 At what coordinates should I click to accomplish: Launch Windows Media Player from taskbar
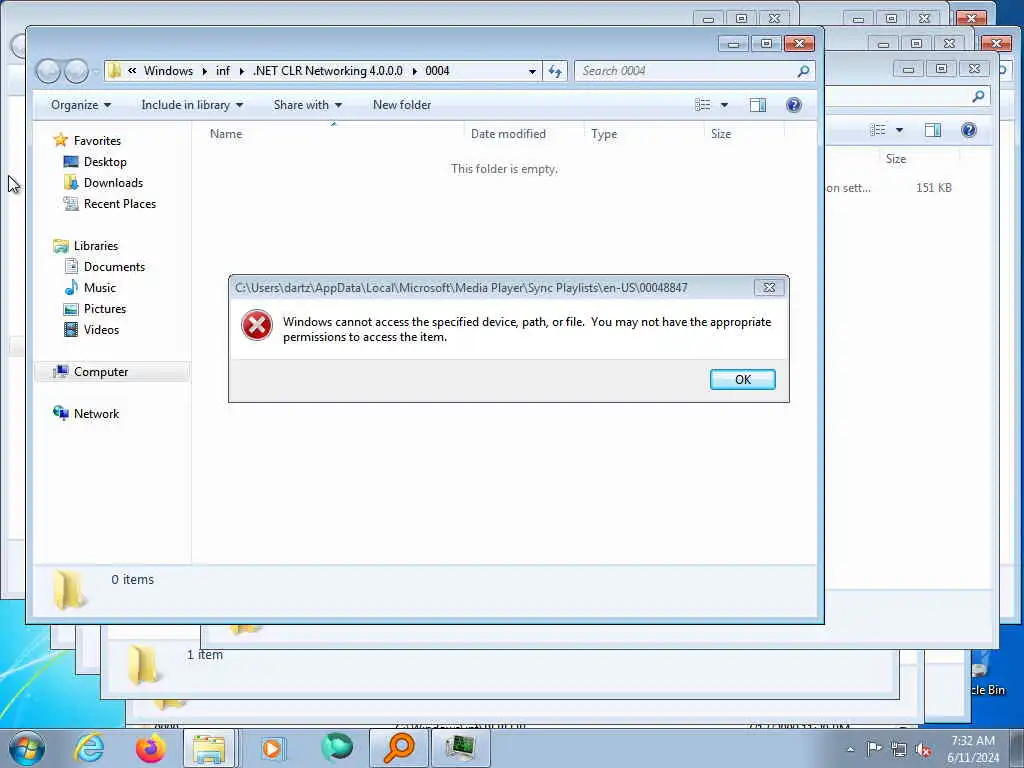point(273,748)
